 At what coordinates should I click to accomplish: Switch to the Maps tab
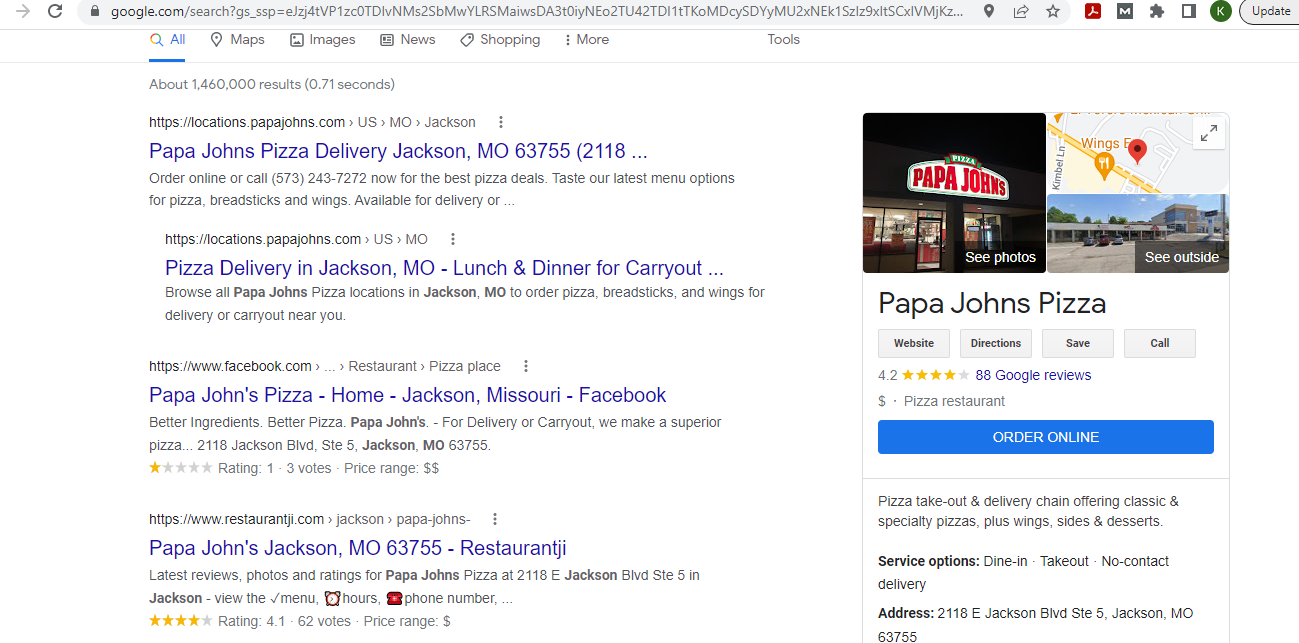tap(237, 40)
